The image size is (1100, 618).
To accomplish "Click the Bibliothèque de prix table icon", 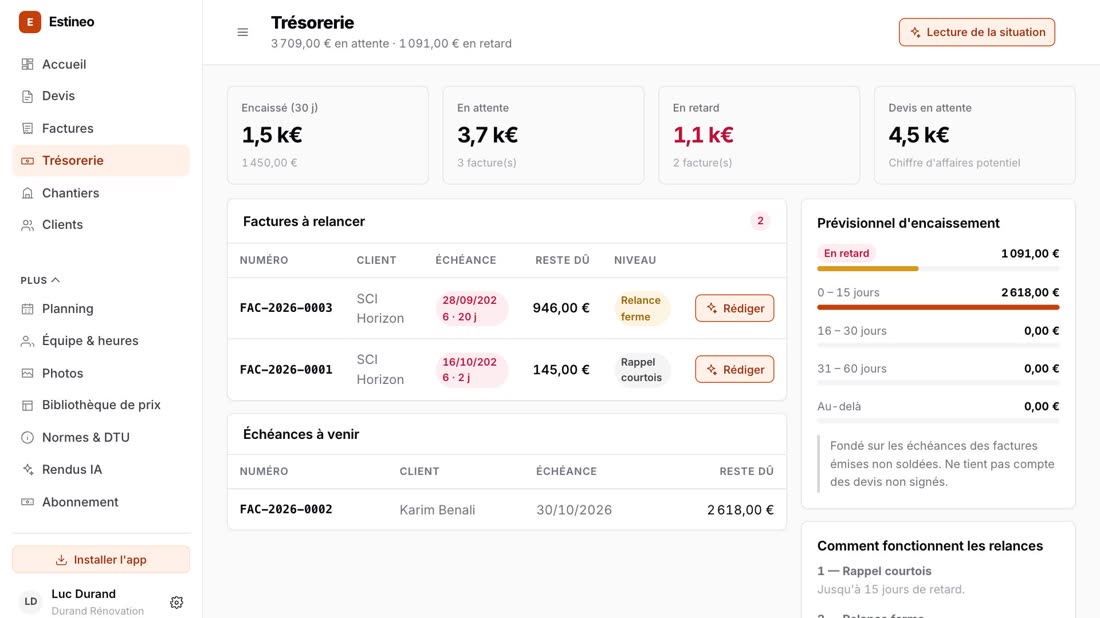I will tap(27, 405).
